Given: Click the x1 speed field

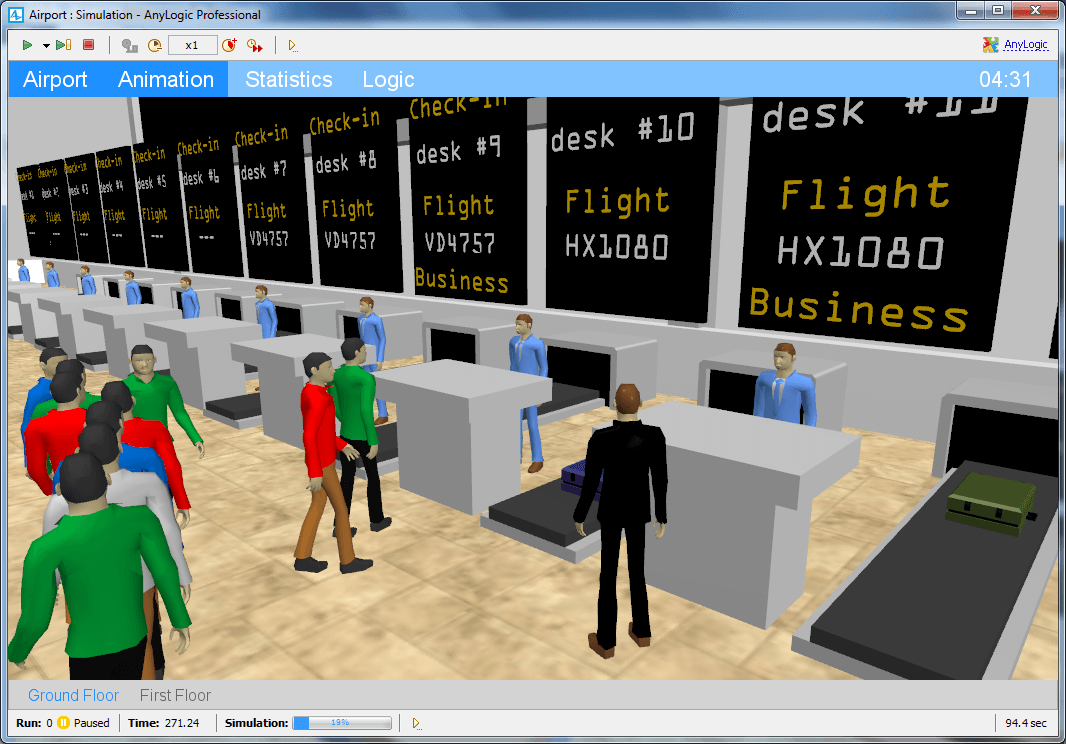Looking at the screenshot, I should [192, 45].
